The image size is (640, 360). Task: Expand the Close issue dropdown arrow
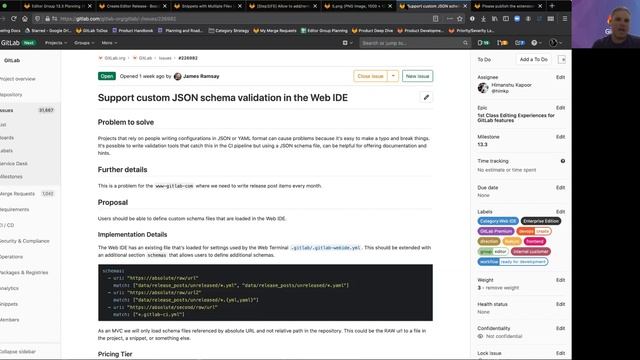pos(393,76)
